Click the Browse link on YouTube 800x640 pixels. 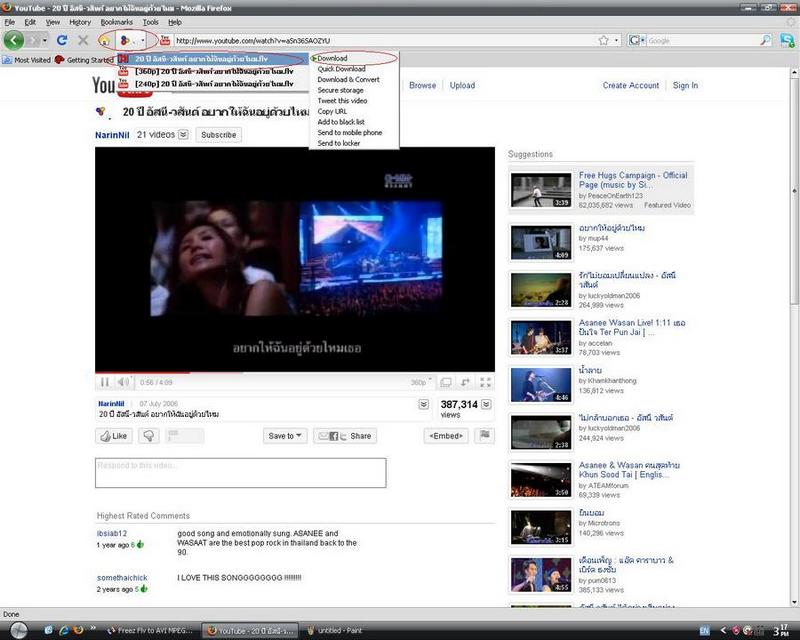[x=422, y=85]
